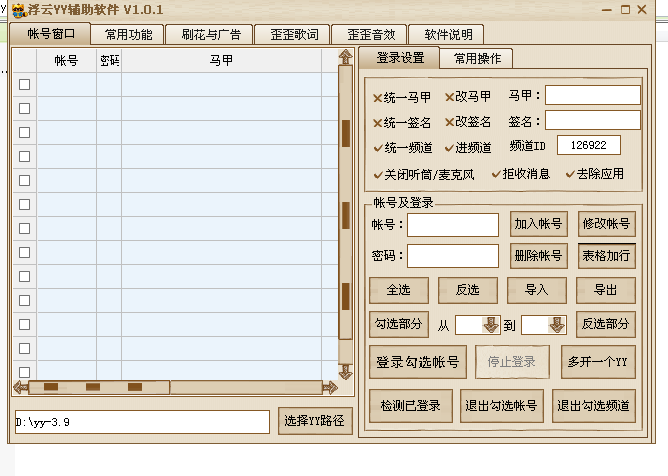
Task: Click the 马甲 column header
Action: point(221,61)
